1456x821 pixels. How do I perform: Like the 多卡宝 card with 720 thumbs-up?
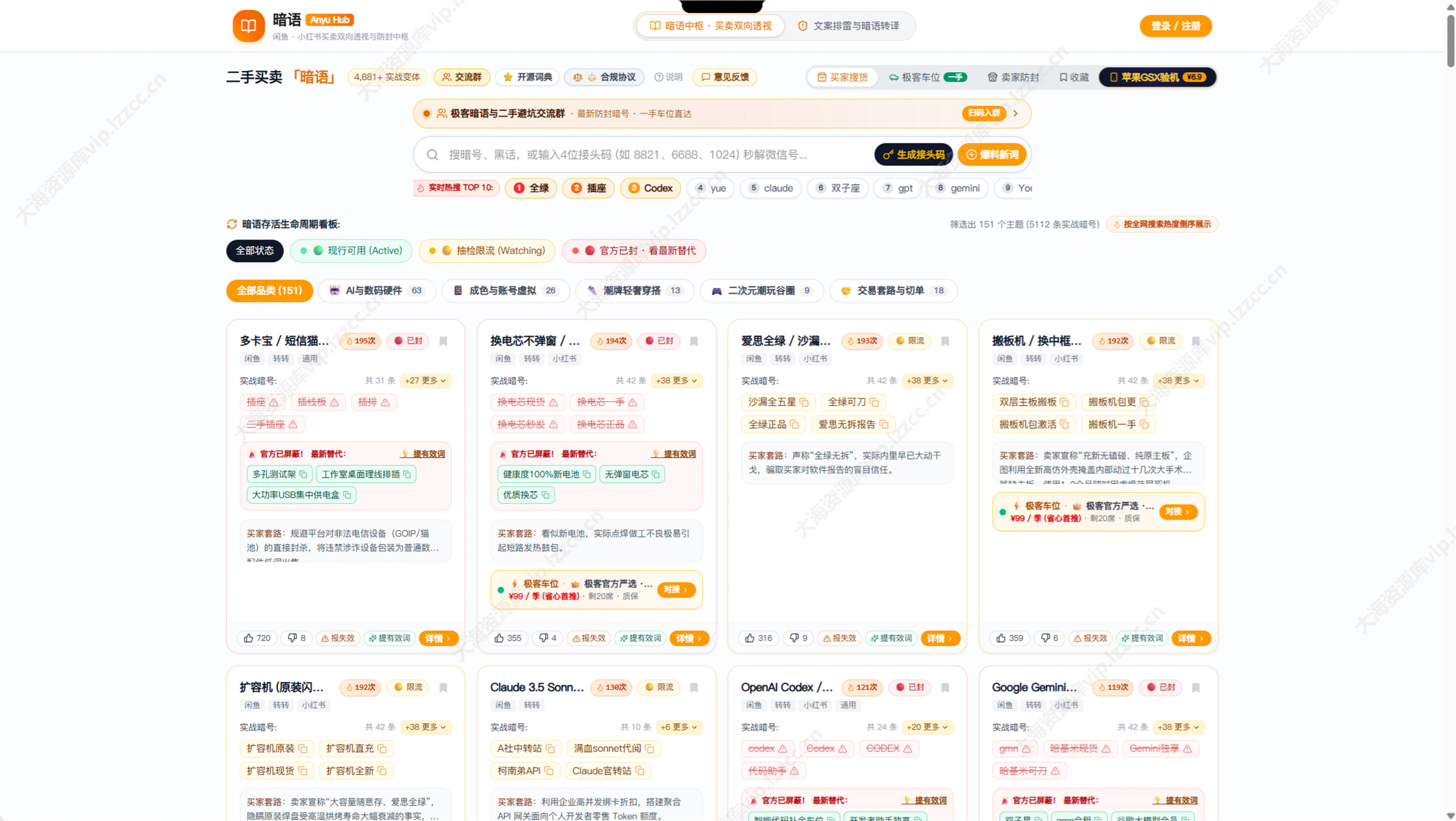257,638
